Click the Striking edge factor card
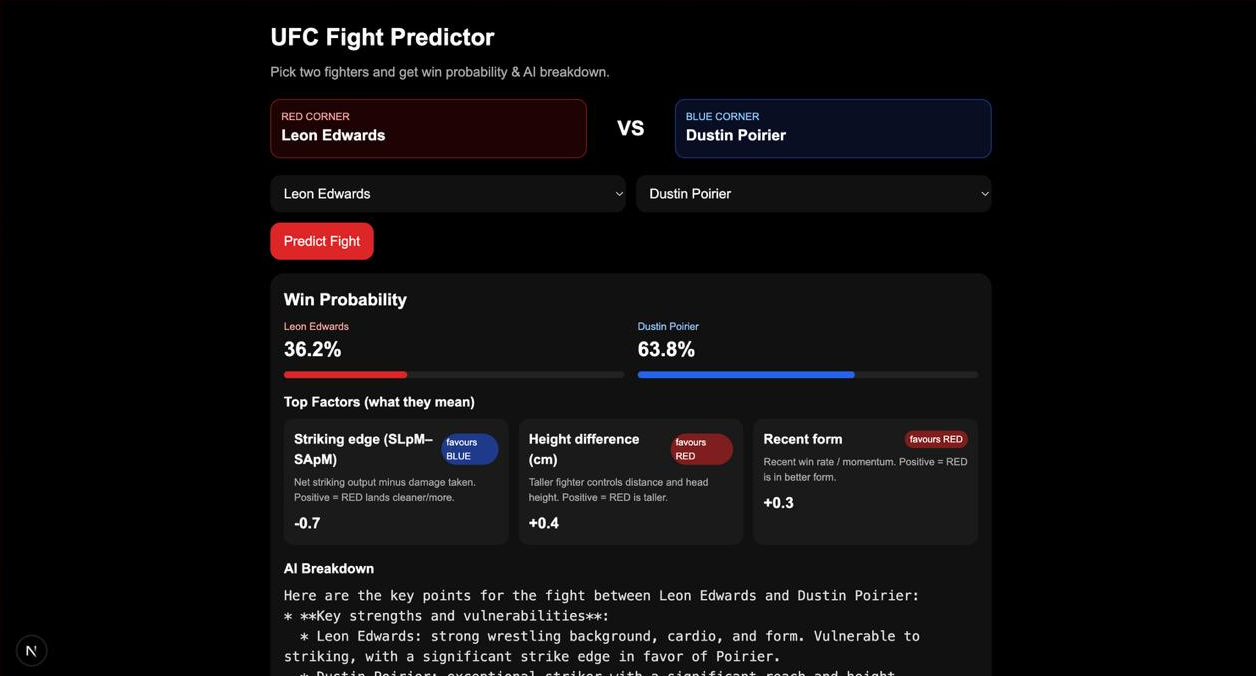This screenshot has width=1256, height=676. [x=396, y=481]
